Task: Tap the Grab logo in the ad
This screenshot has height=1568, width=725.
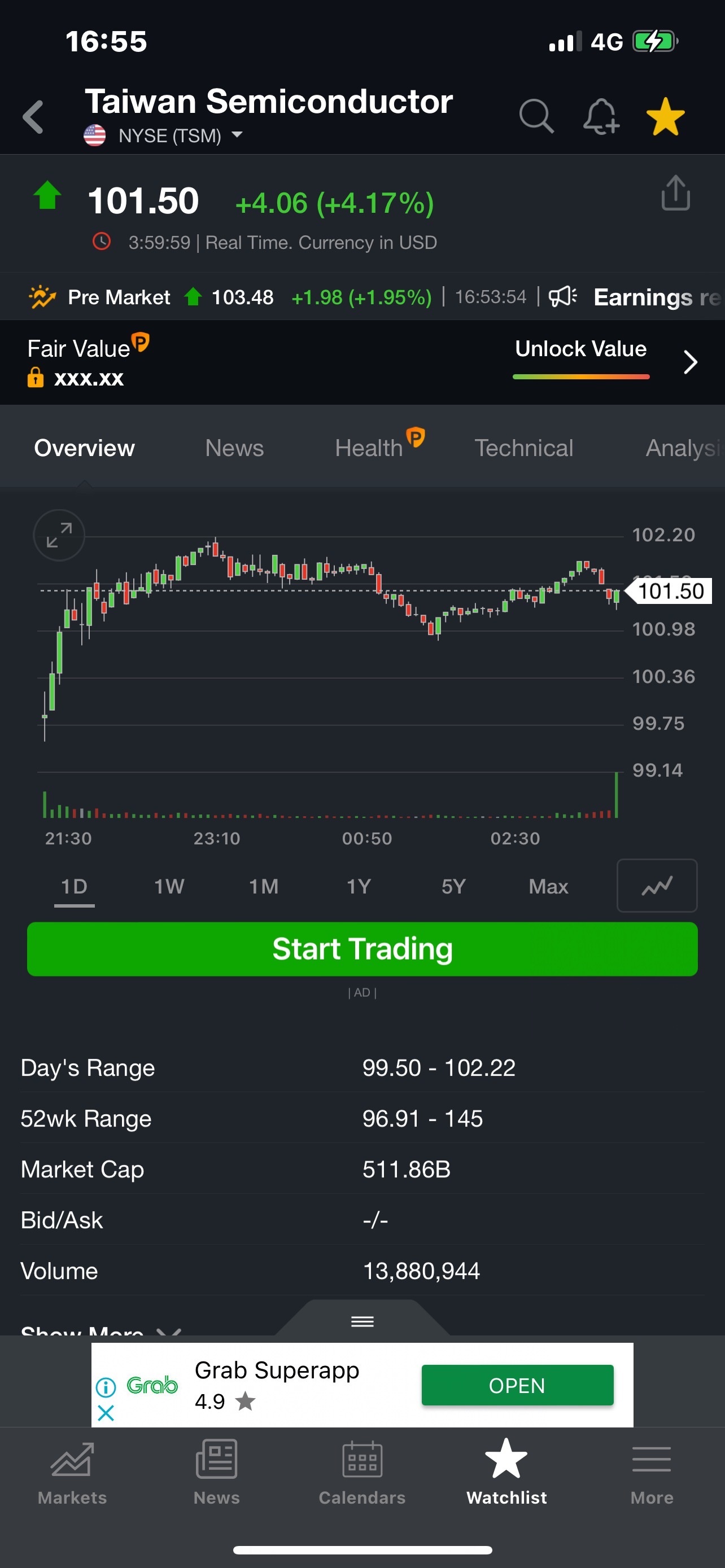Action: coord(152,1385)
